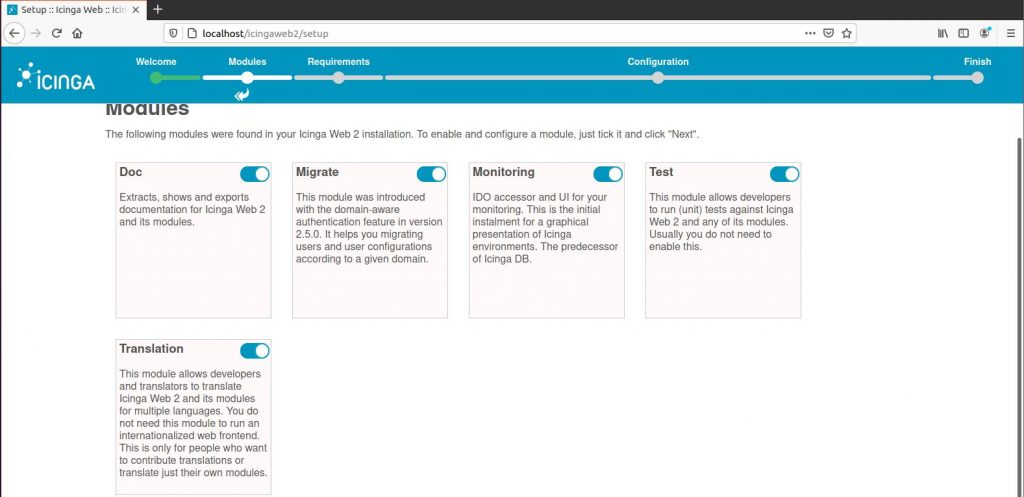Open the Firefox Library icon
This screenshot has width=1024, height=497.
(942, 33)
